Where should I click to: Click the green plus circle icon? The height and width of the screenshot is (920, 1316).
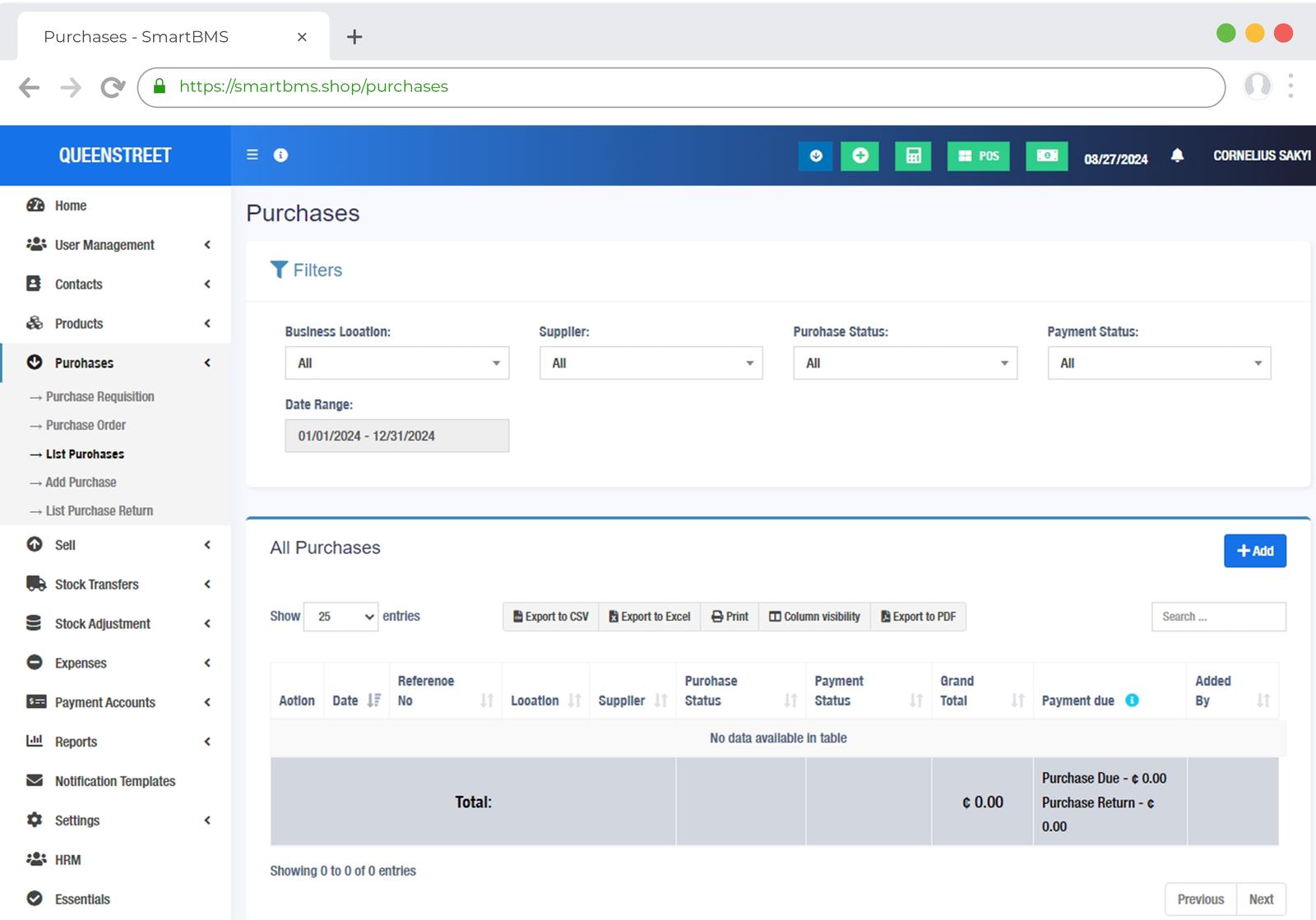860,156
